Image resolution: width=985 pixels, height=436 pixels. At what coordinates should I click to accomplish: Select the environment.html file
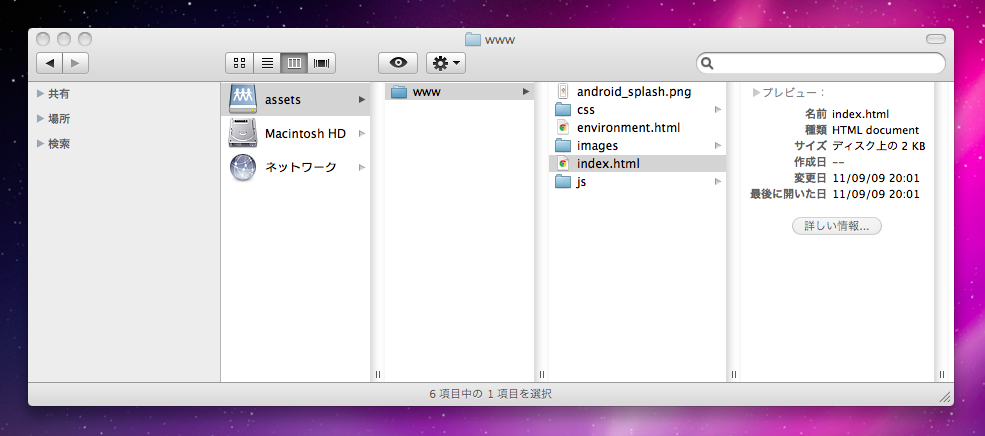[x=628, y=127]
